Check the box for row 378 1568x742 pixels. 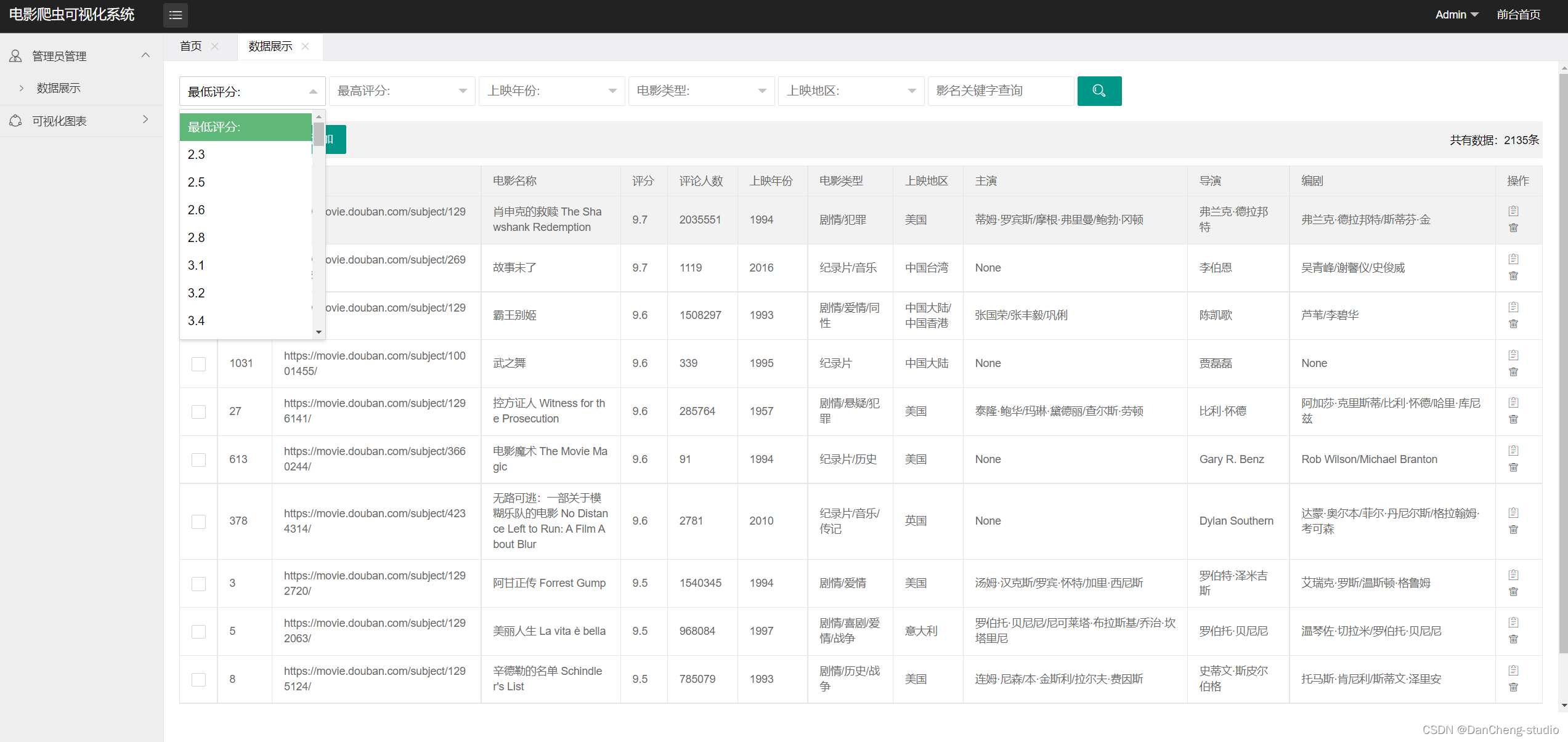198,522
